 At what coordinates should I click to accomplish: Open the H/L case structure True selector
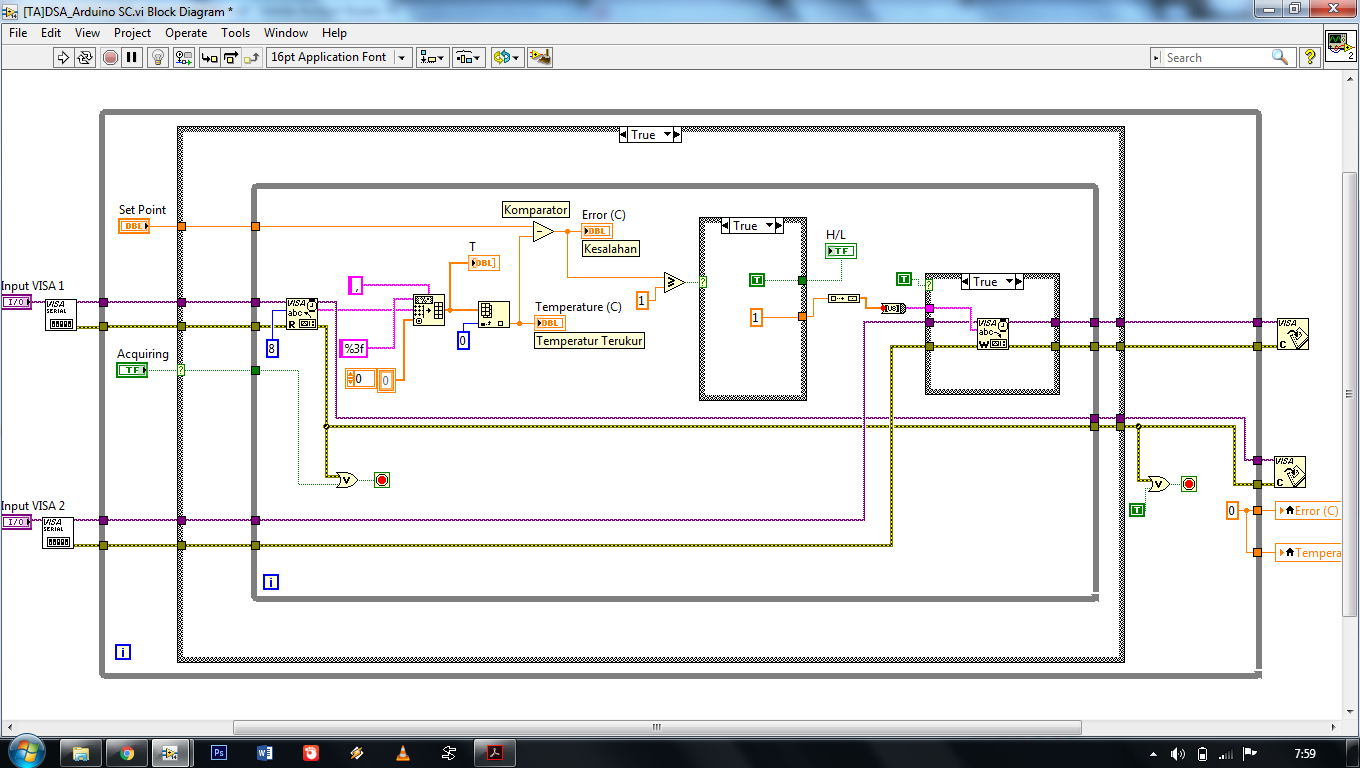click(751, 226)
